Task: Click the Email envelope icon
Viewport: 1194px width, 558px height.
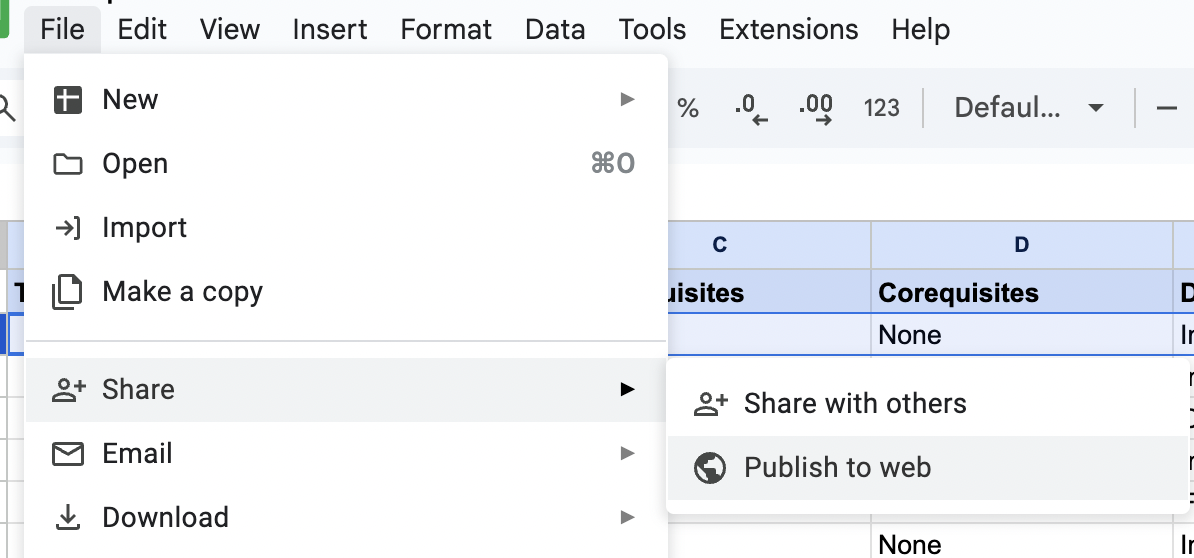Action: [x=68, y=454]
